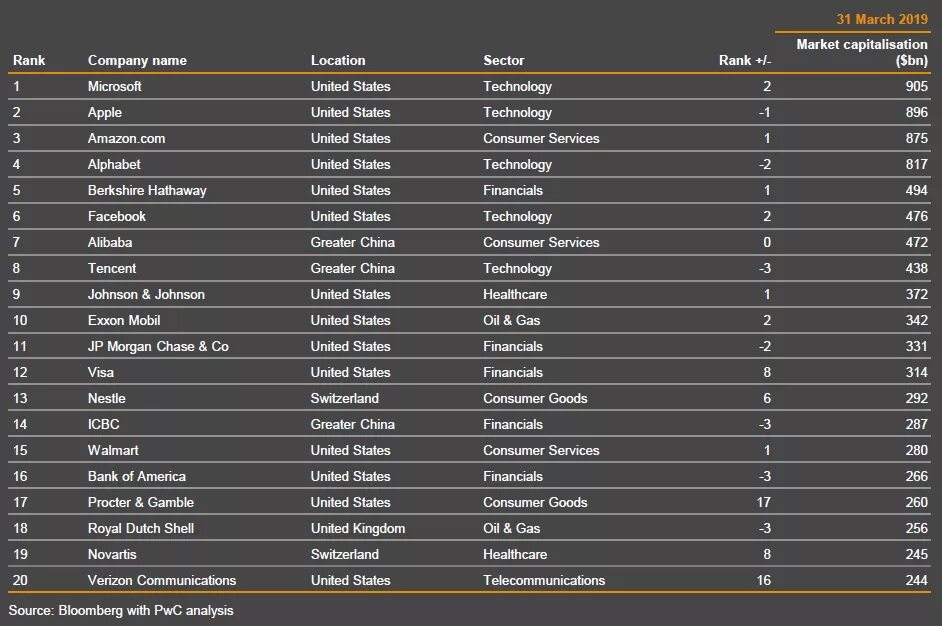942x626 pixels.
Task: Click 'Healthcare' in the Novartis row
Action: pos(515,554)
